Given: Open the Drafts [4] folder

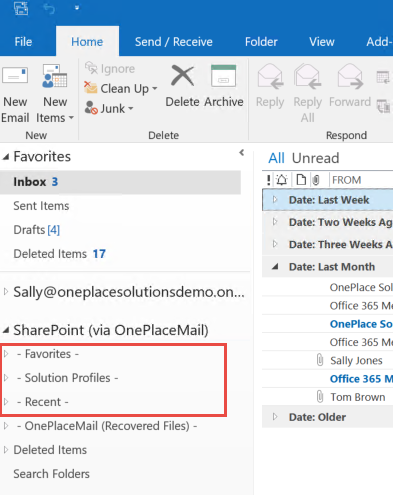Looking at the screenshot, I should click(37, 230).
